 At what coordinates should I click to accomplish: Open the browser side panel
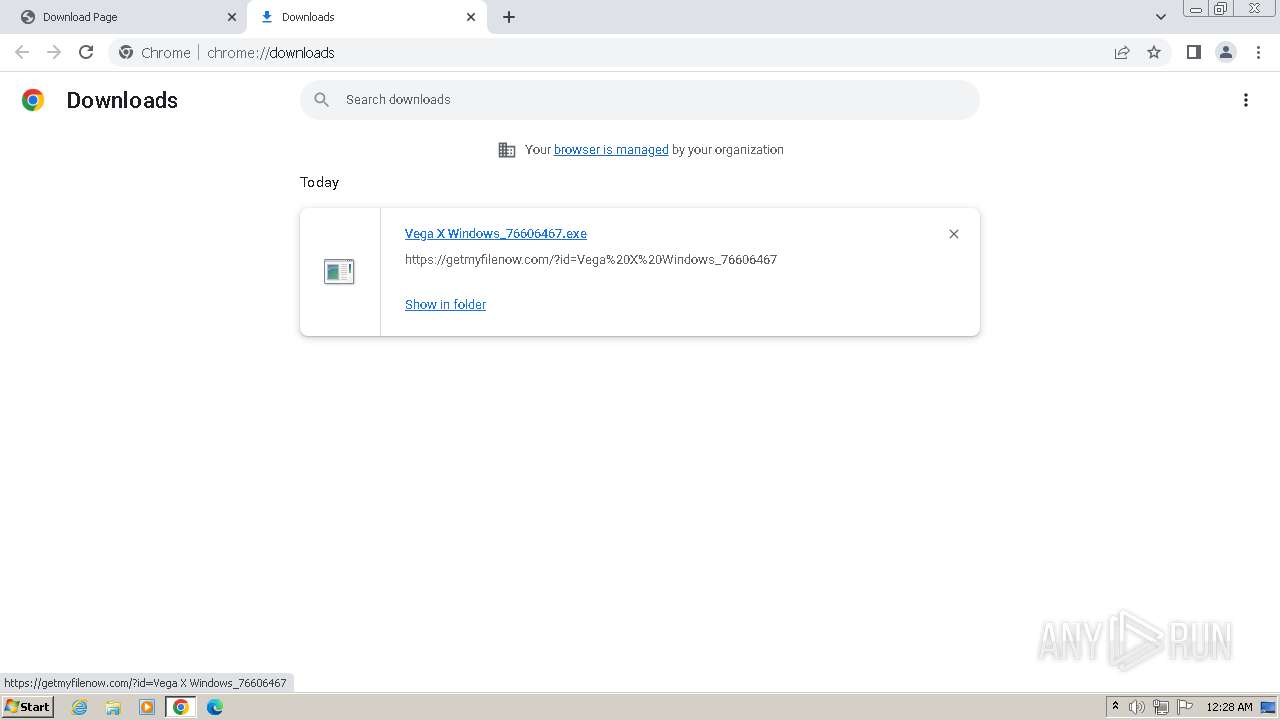point(1193,52)
